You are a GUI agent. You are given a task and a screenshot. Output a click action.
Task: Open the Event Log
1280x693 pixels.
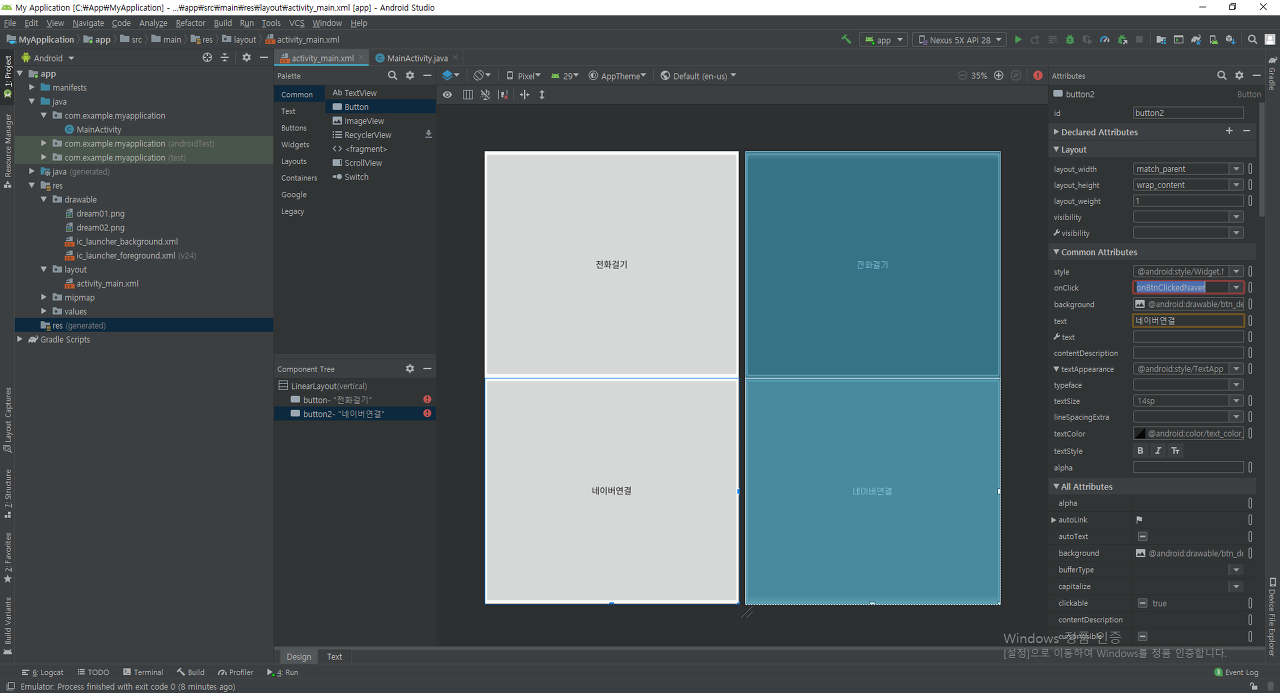tap(1236, 672)
